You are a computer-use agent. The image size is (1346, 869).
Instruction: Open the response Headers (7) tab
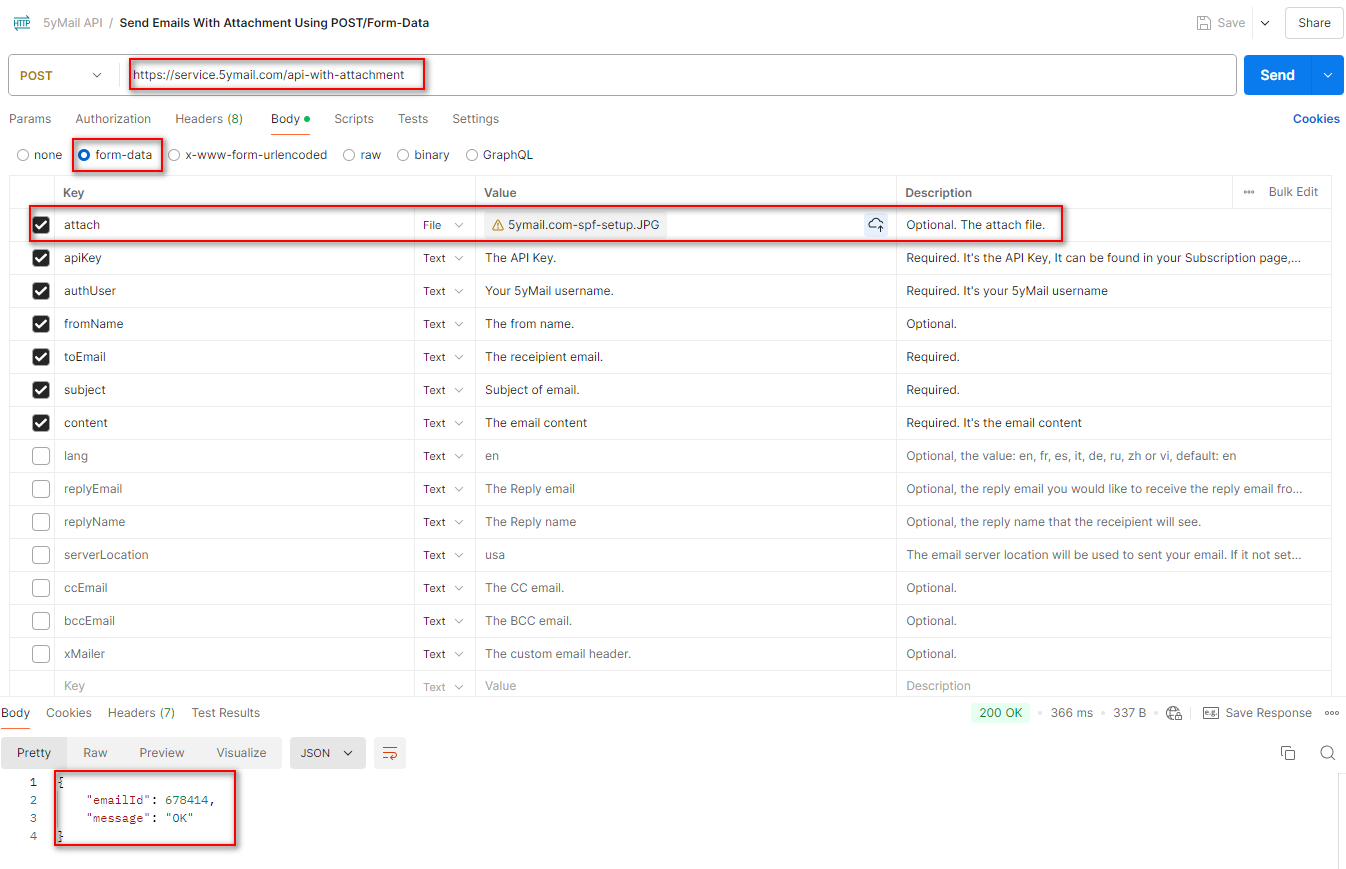coord(141,713)
